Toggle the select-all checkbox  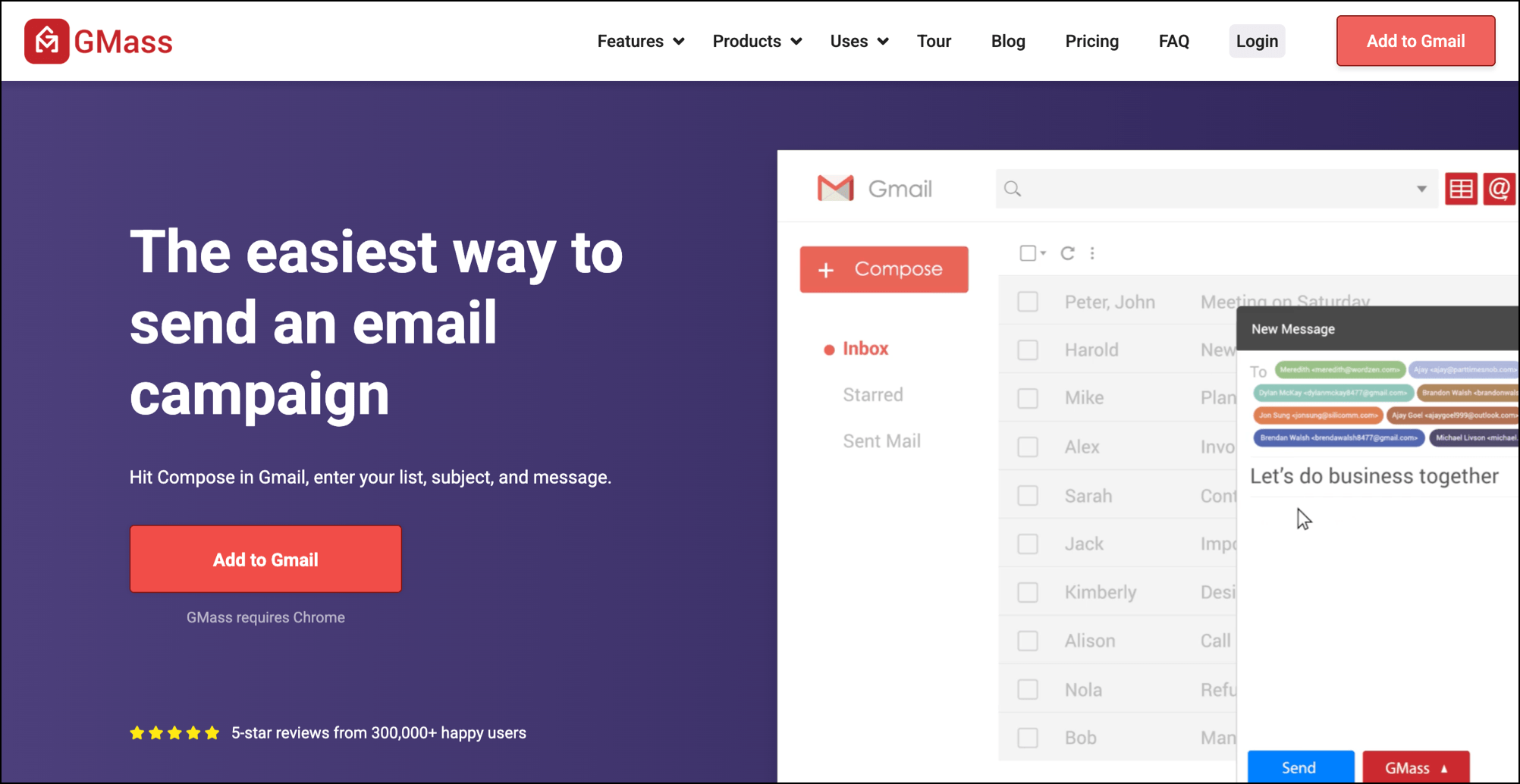coord(1028,253)
